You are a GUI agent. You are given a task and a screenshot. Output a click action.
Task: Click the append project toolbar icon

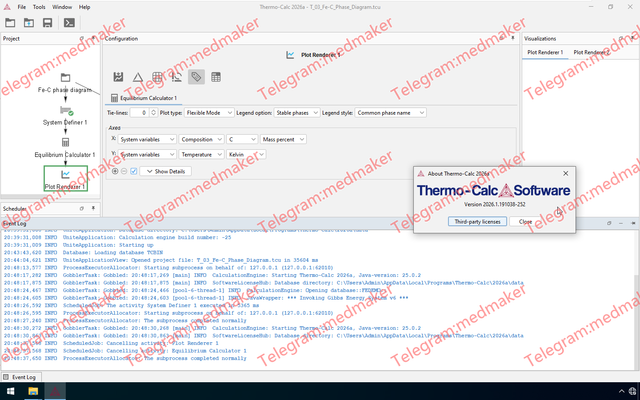[x=29, y=23]
